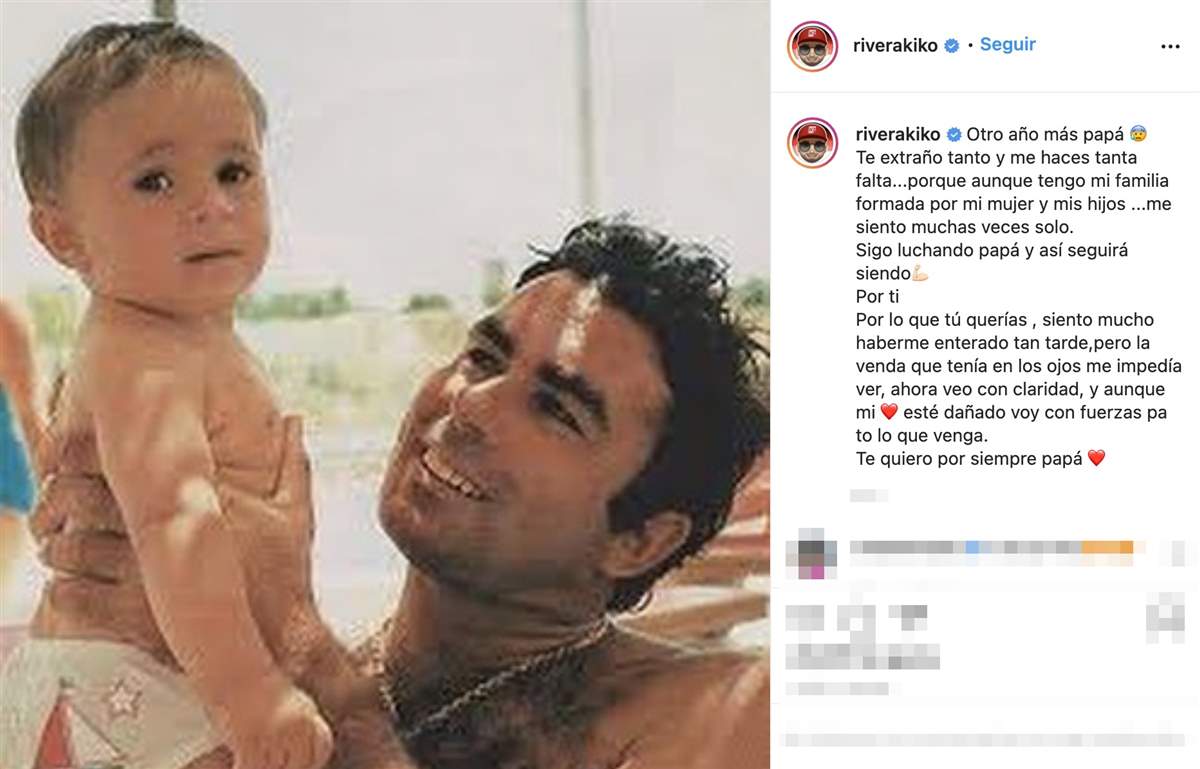
Task: Click the flexed bicep emoji after siendo
Action: (921, 273)
